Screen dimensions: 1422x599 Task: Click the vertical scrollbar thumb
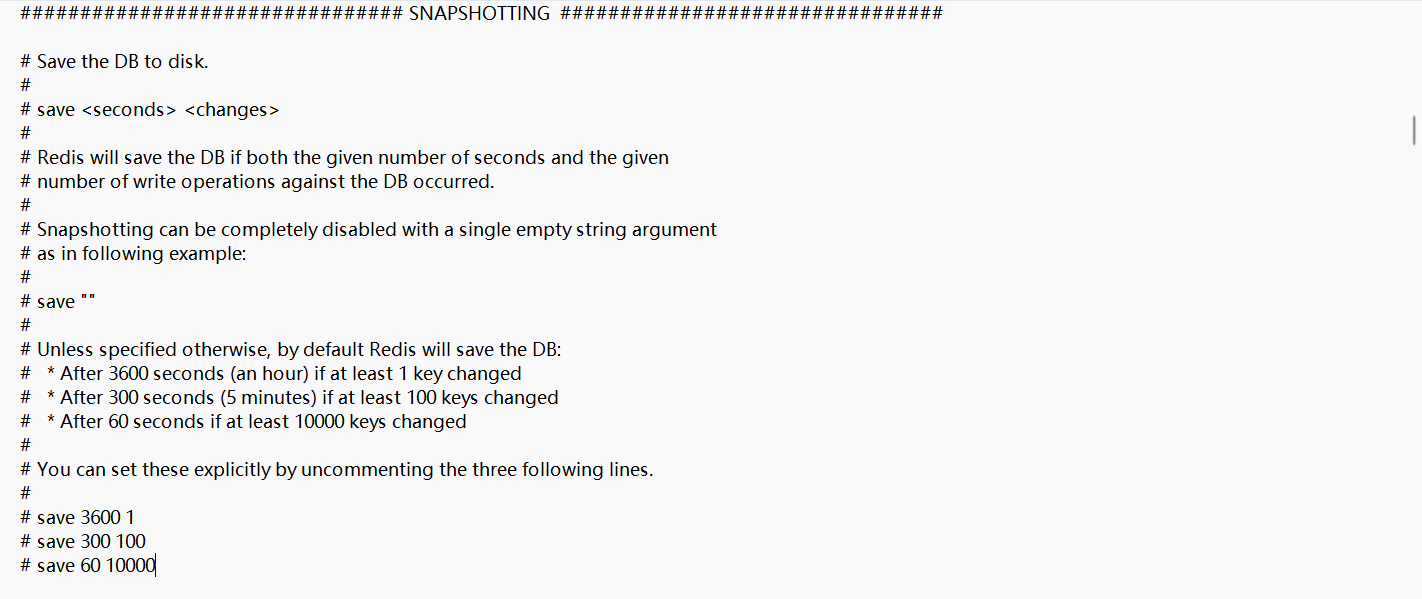(1414, 131)
